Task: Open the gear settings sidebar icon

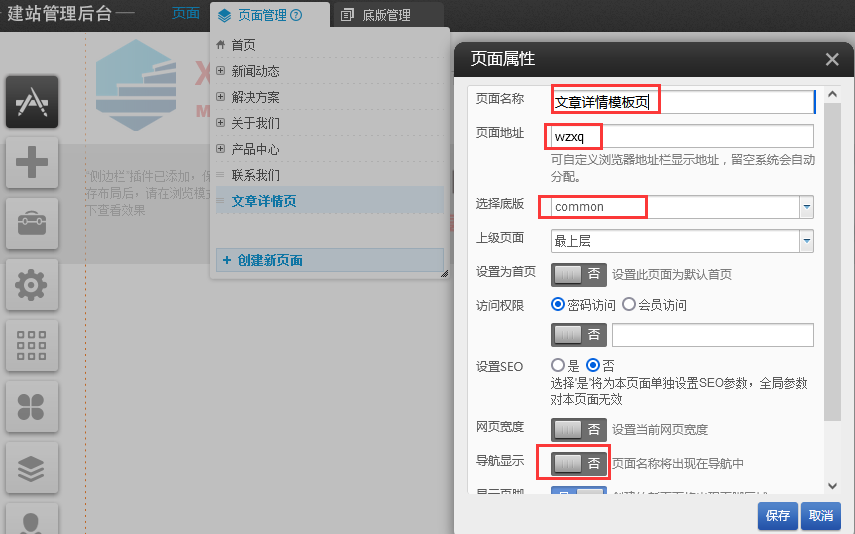Action: pyautogui.click(x=32, y=285)
